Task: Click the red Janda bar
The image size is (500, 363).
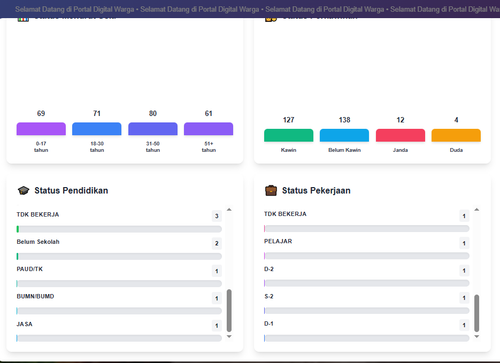Action: [400, 135]
